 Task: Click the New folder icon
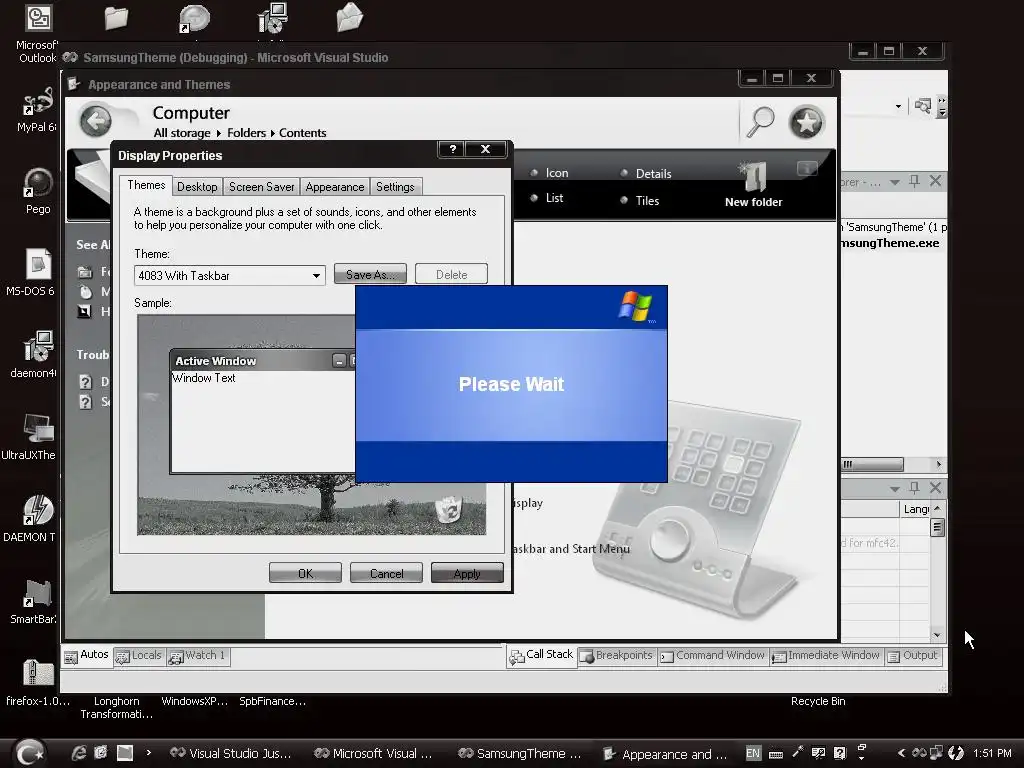(753, 185)
